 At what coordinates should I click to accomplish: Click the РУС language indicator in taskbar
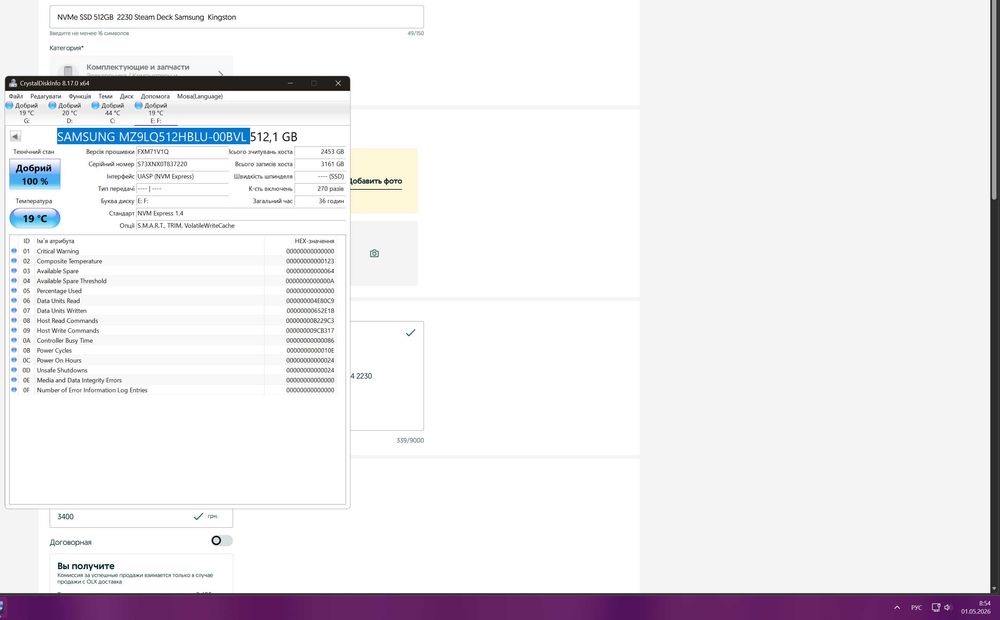(916, 607)
